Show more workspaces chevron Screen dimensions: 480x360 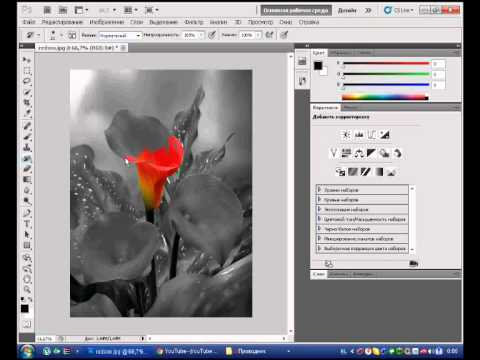click(368, 10)
